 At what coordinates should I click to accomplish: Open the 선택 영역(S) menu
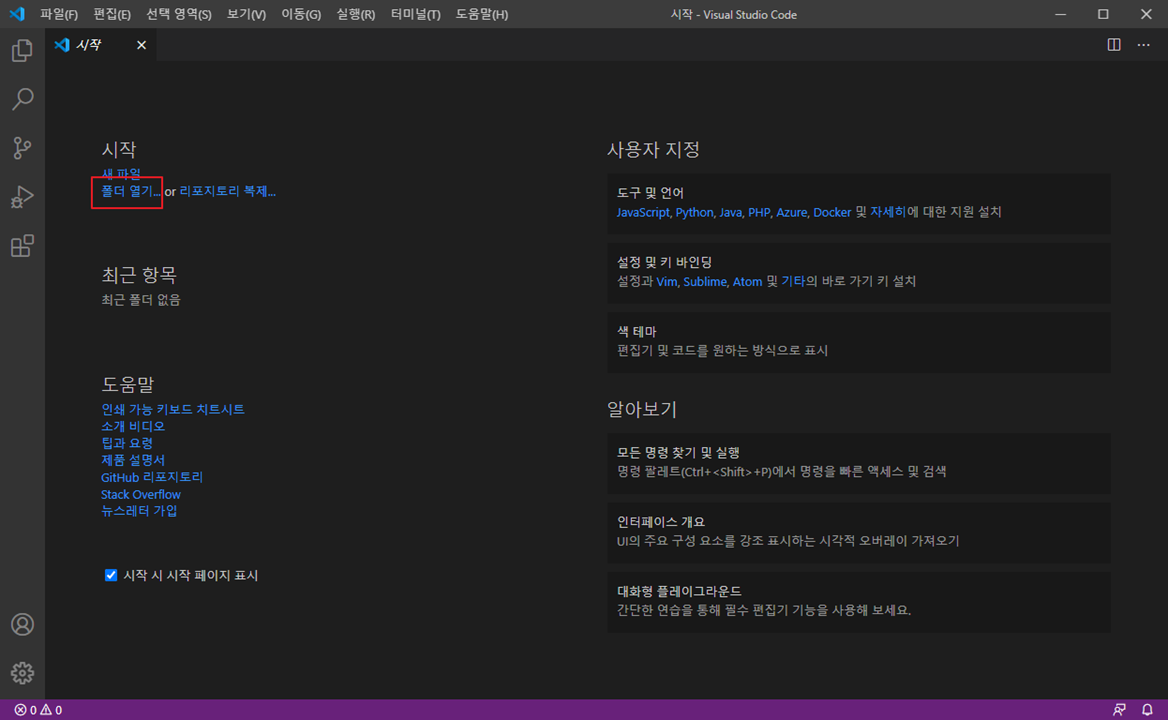pyautogui.click(x=179, y=14)
